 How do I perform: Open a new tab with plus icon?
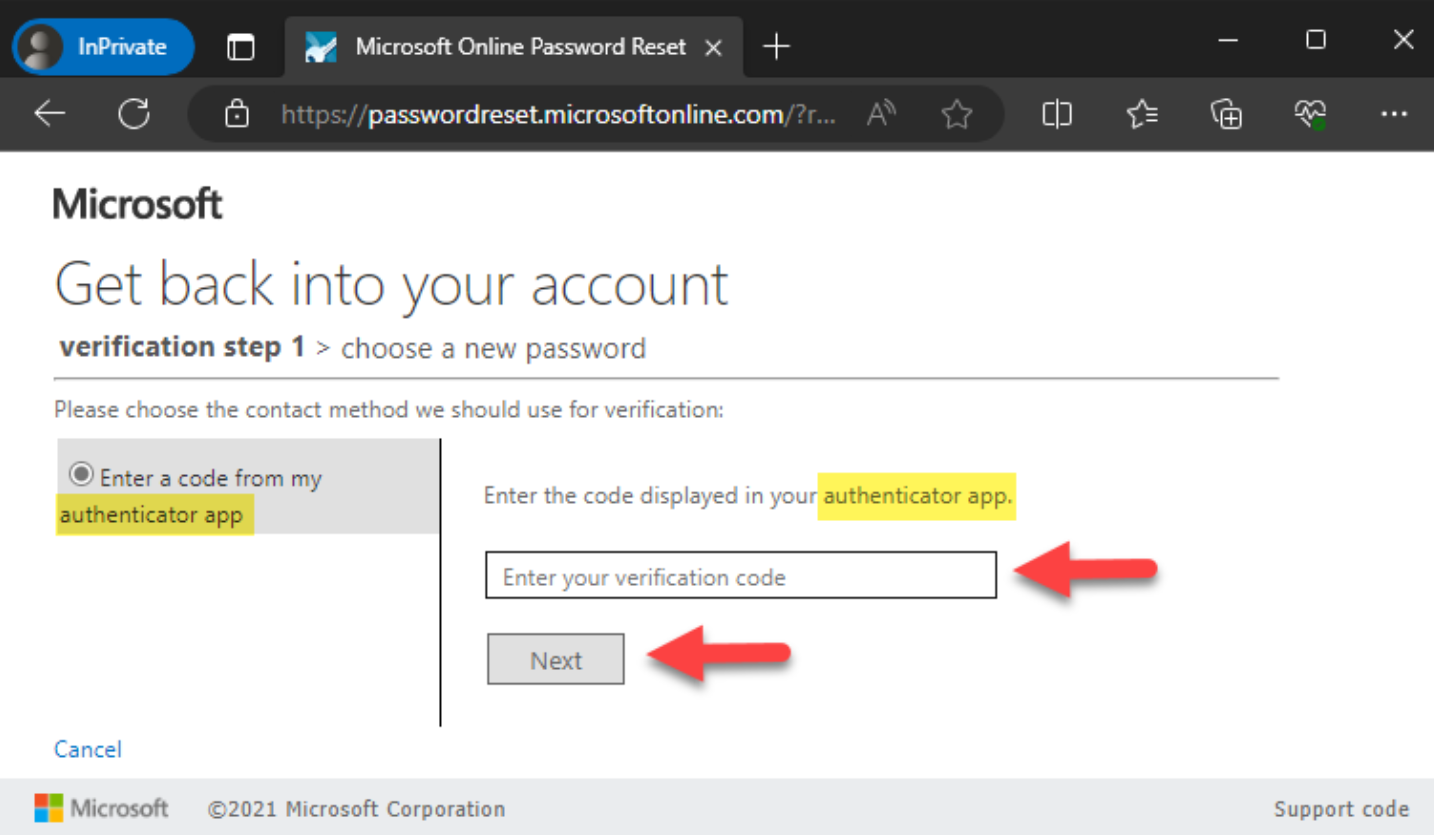[x=776, y=46]
